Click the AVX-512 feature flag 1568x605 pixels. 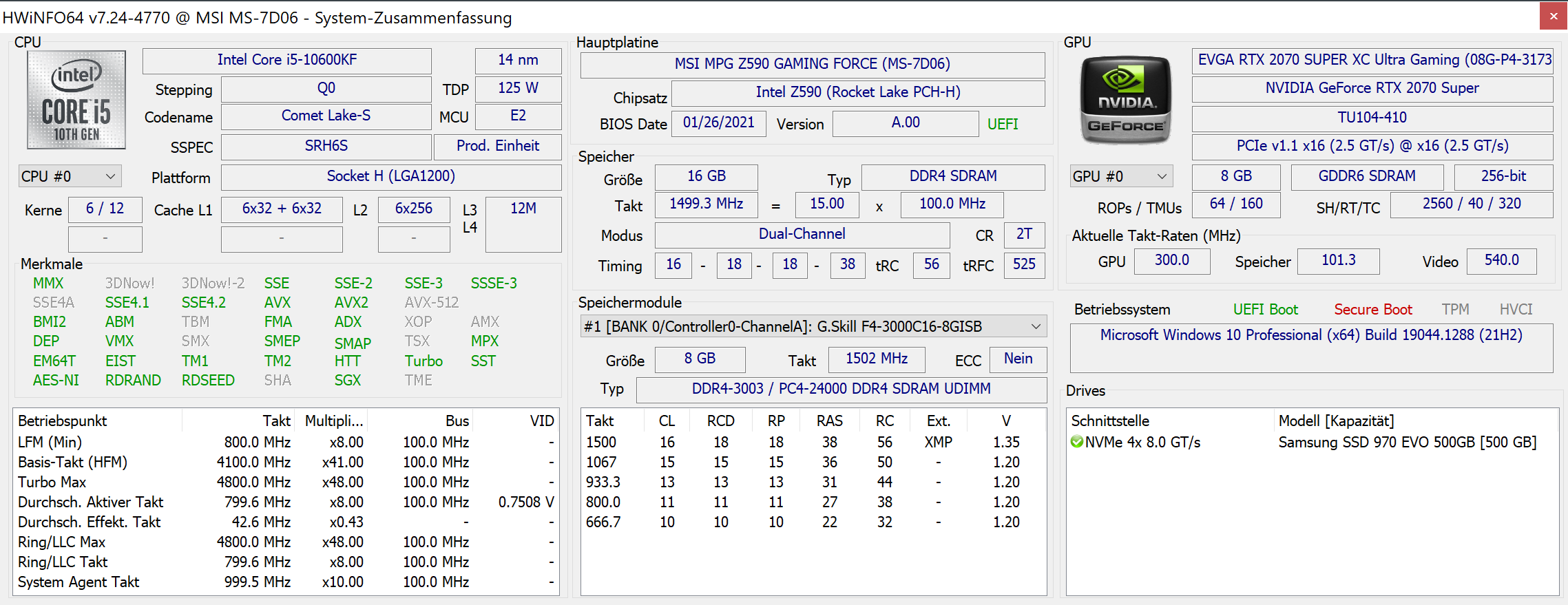pyautogui.click(x=432, y=303)
